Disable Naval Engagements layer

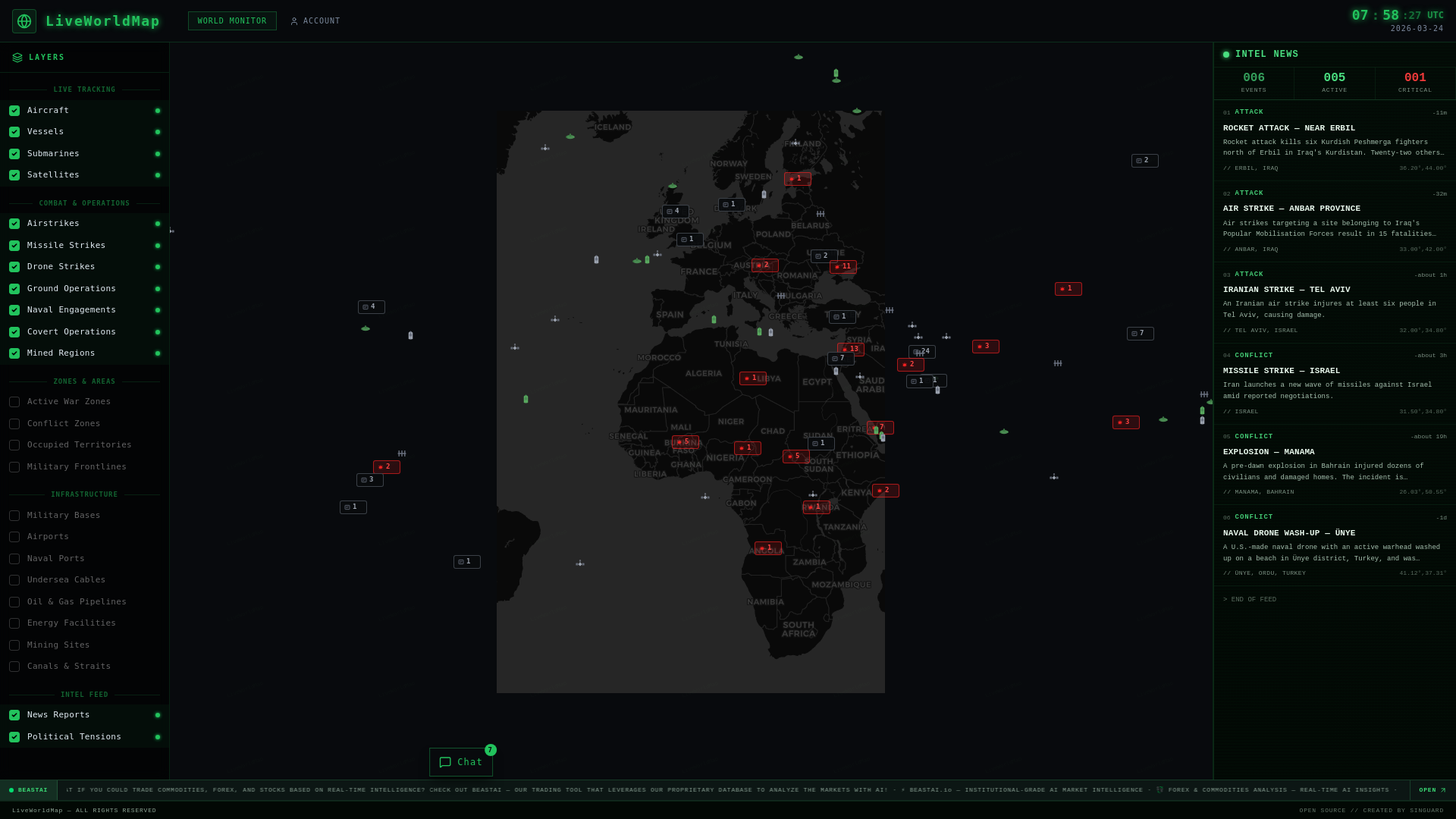[14, 310]
